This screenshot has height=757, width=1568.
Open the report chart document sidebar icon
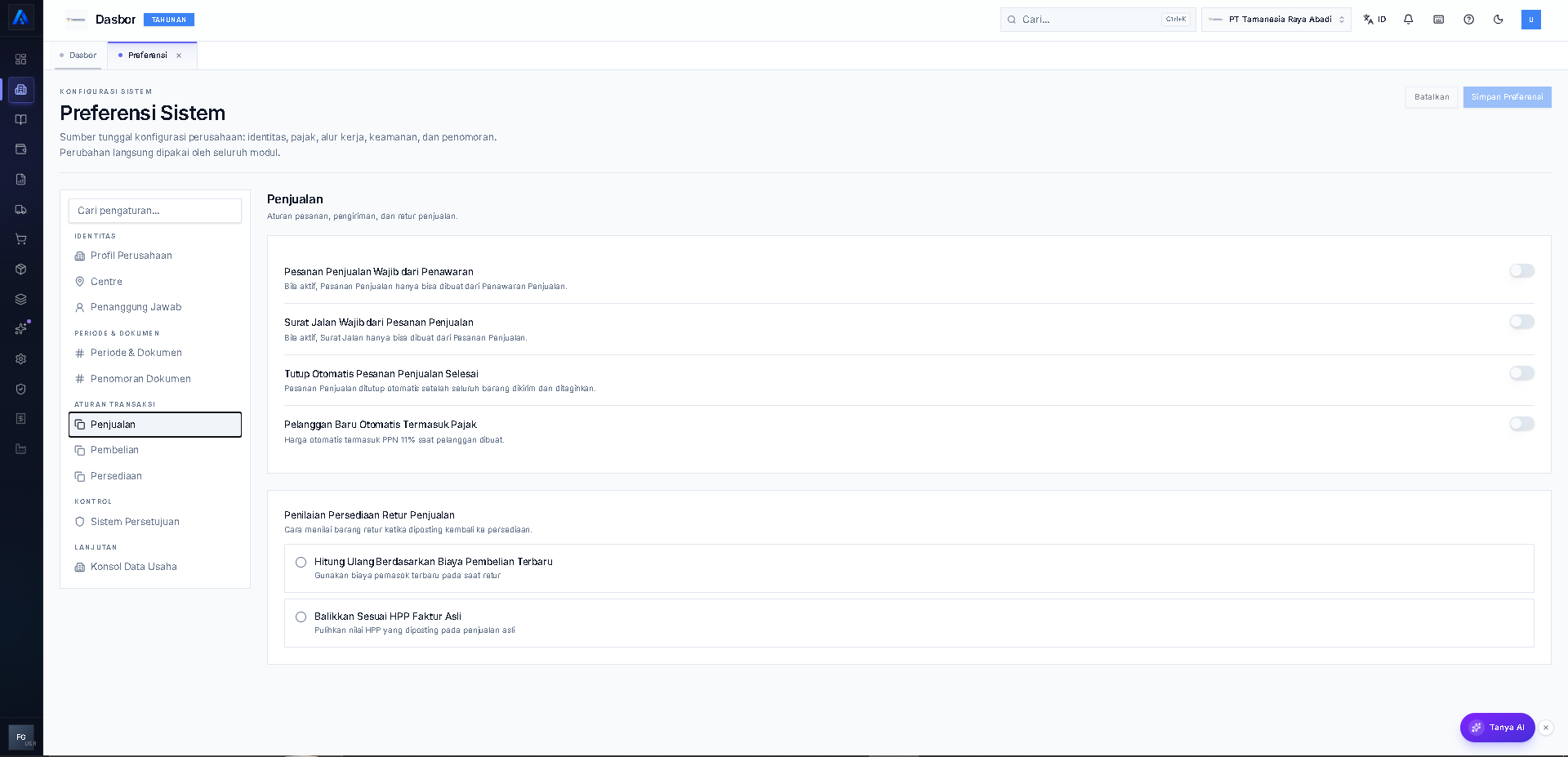pyautogui.click(x=21, y=180)
